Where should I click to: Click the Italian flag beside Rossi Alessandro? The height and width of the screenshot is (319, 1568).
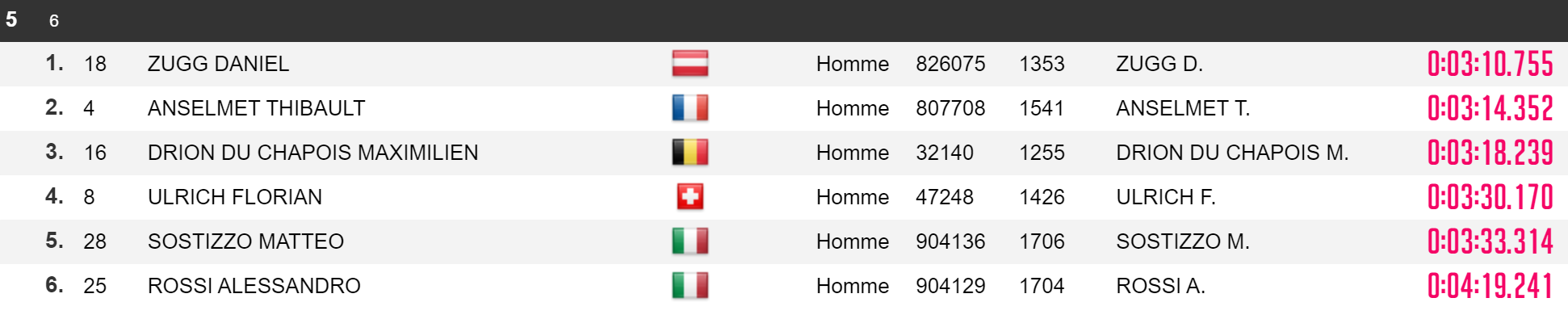(690, 286)
